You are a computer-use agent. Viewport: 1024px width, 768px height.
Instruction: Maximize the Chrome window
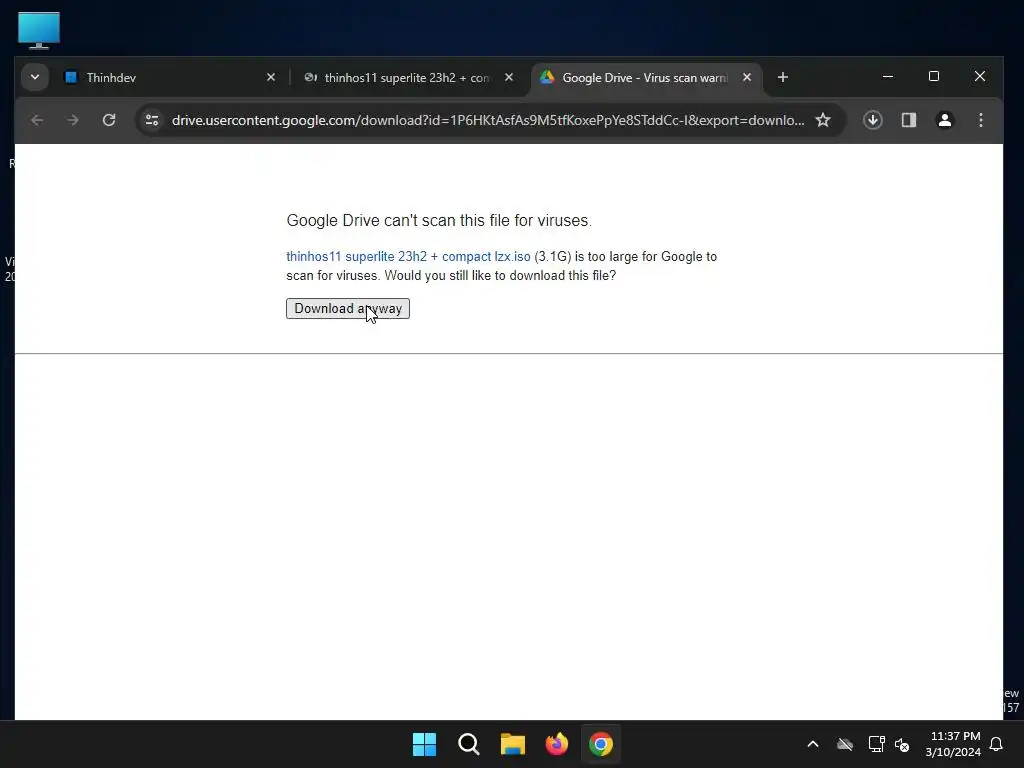[x=934, y=76]
